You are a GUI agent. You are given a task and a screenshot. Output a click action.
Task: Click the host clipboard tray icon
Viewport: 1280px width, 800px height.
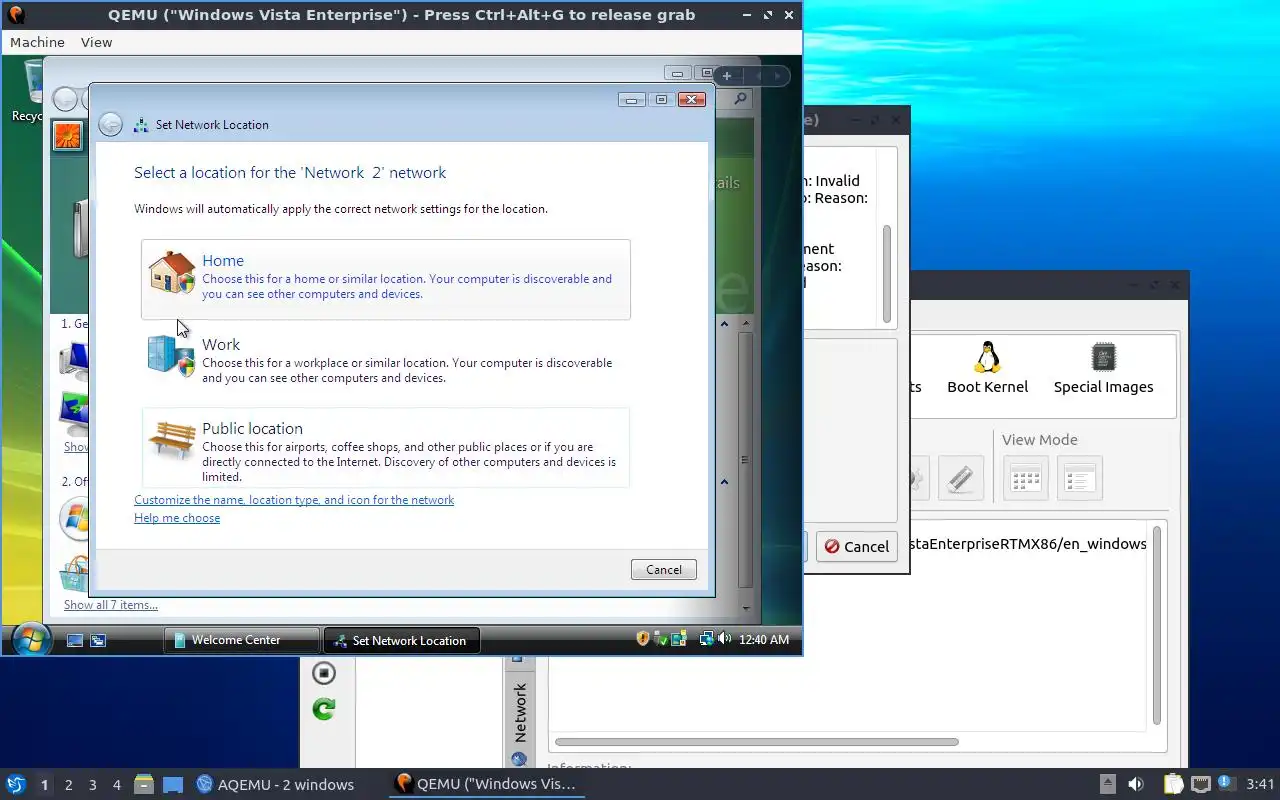coord(1172,784)
